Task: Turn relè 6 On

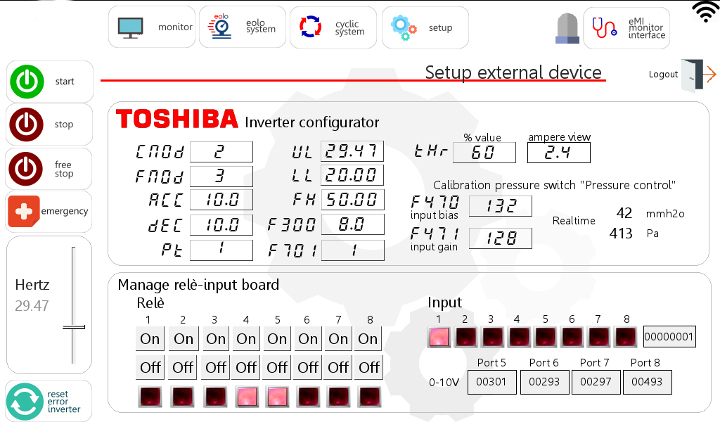Action: 308,339
